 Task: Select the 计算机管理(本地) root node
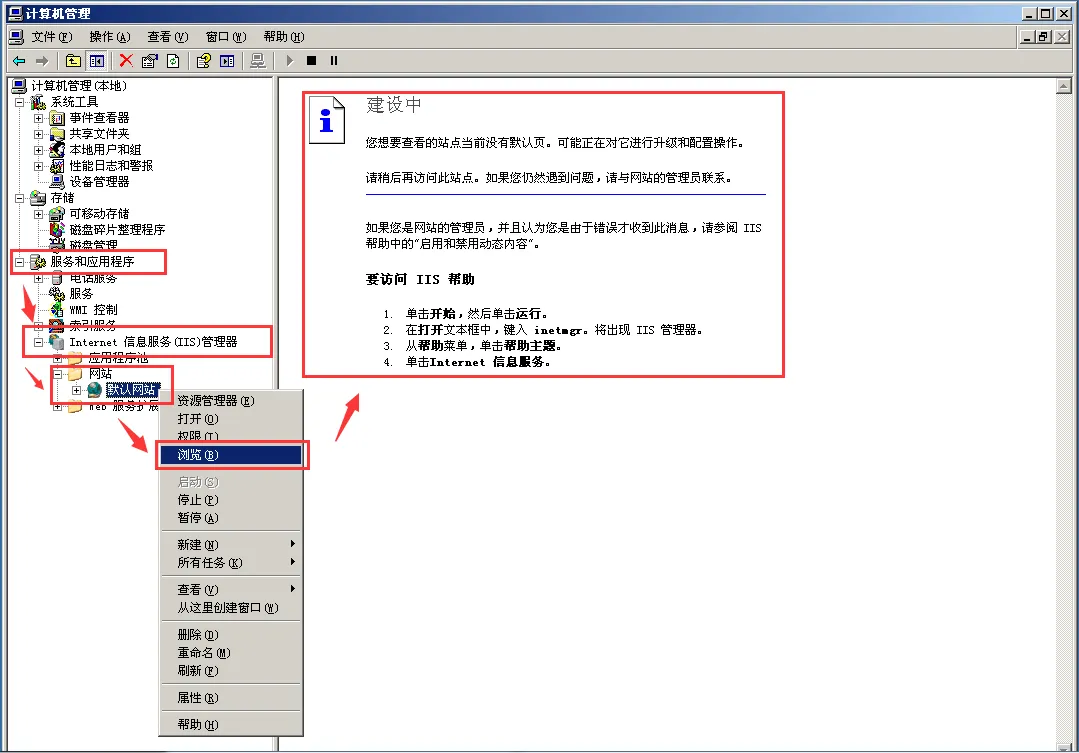pyautogui.click(x=78, y=86)
